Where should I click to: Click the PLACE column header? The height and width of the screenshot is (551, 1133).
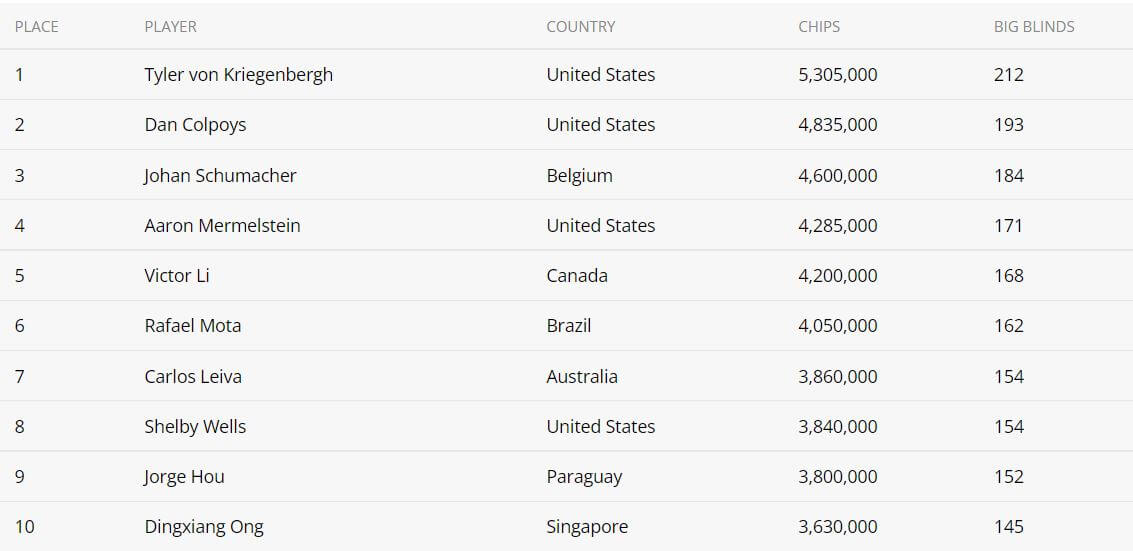(37, 27)
